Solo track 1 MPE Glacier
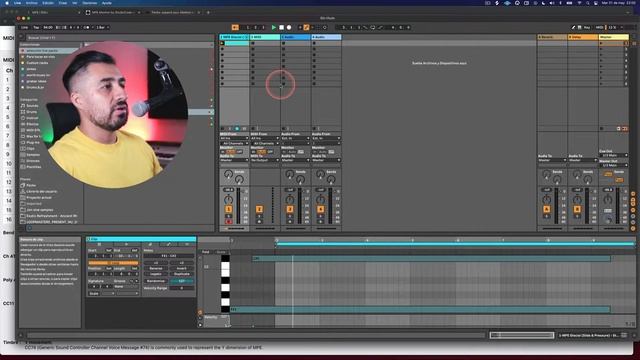640x360 pixels. pyautogui.click(x=229, y=216)
